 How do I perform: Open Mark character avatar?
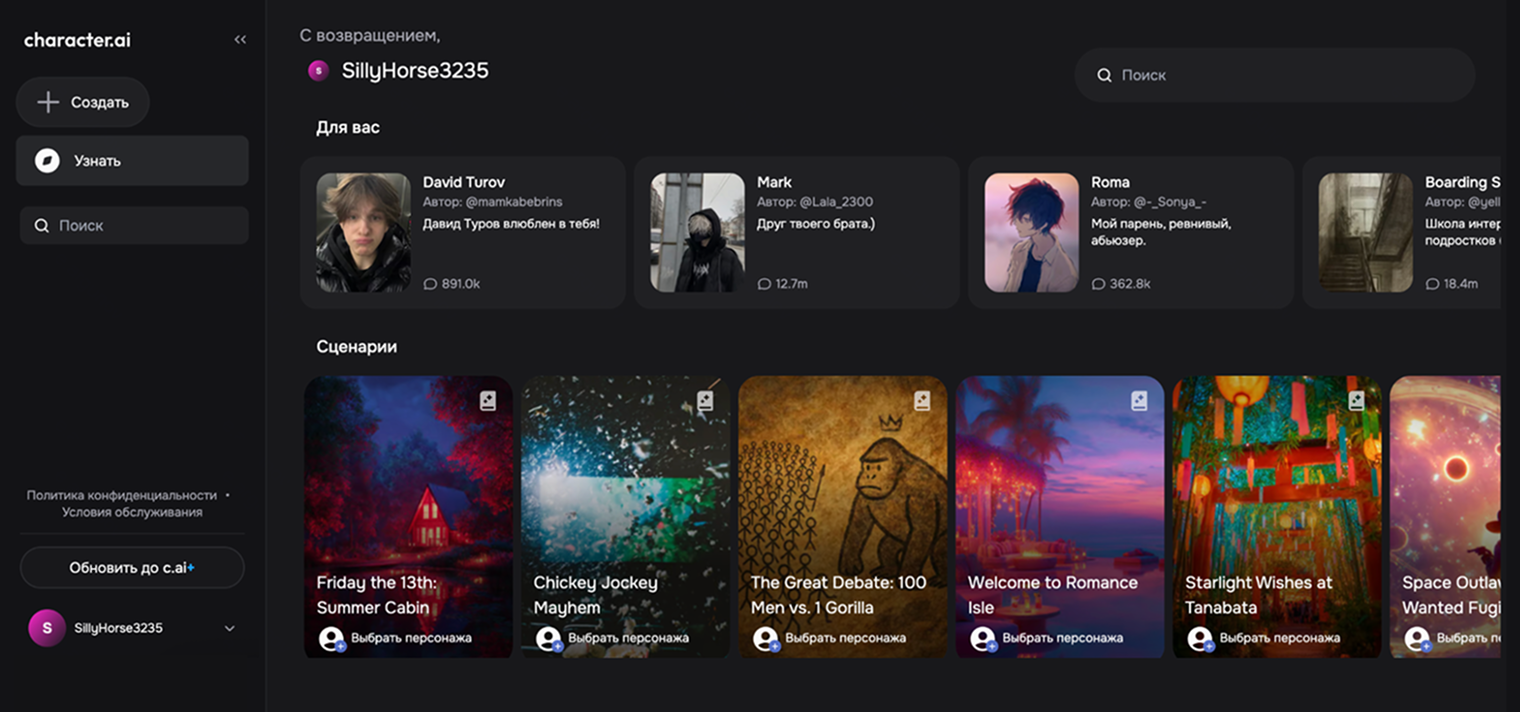pyautogui.click(x=698, y=233)
